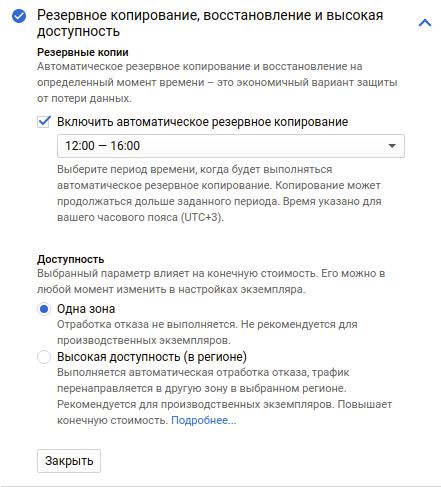Click the text about parameter affecting final cost
The image size is (441, 487).
click(x=211, y=281)
